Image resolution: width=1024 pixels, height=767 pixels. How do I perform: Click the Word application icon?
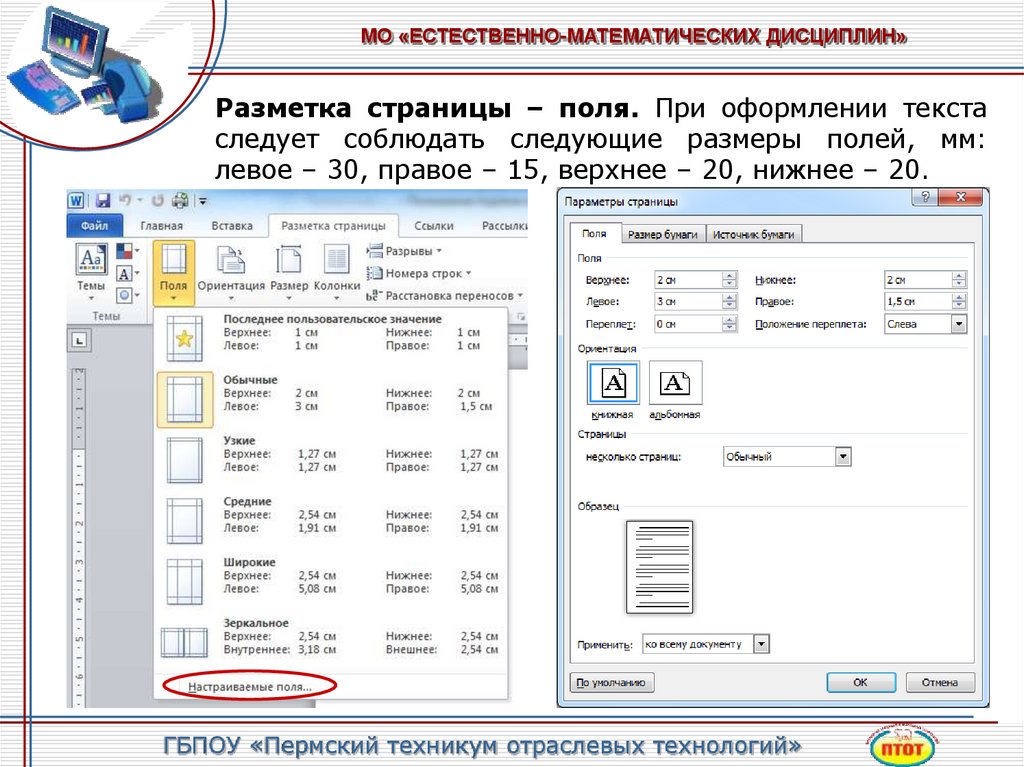pyautogui.click(x=76, y=201)
